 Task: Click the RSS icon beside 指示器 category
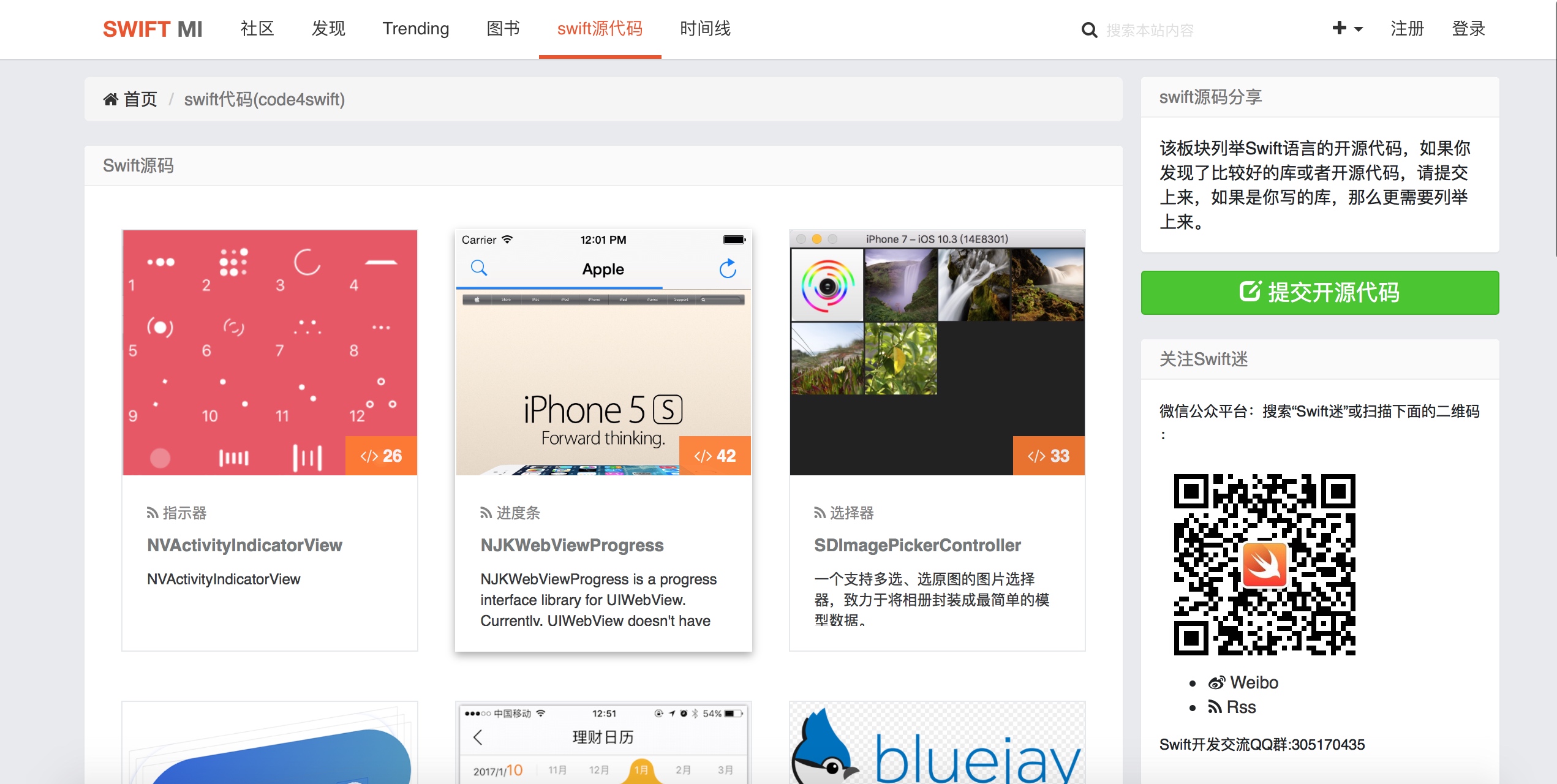(153, 513)
